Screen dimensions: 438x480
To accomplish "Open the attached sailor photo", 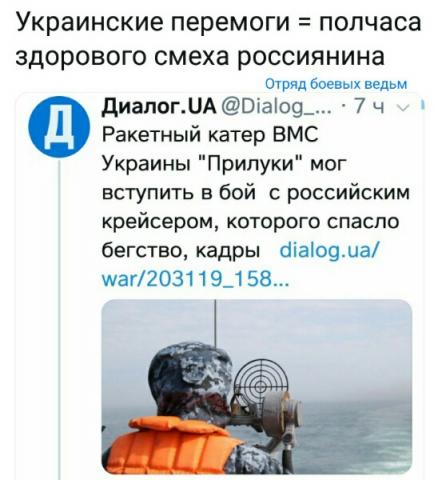I will [257, 386].
